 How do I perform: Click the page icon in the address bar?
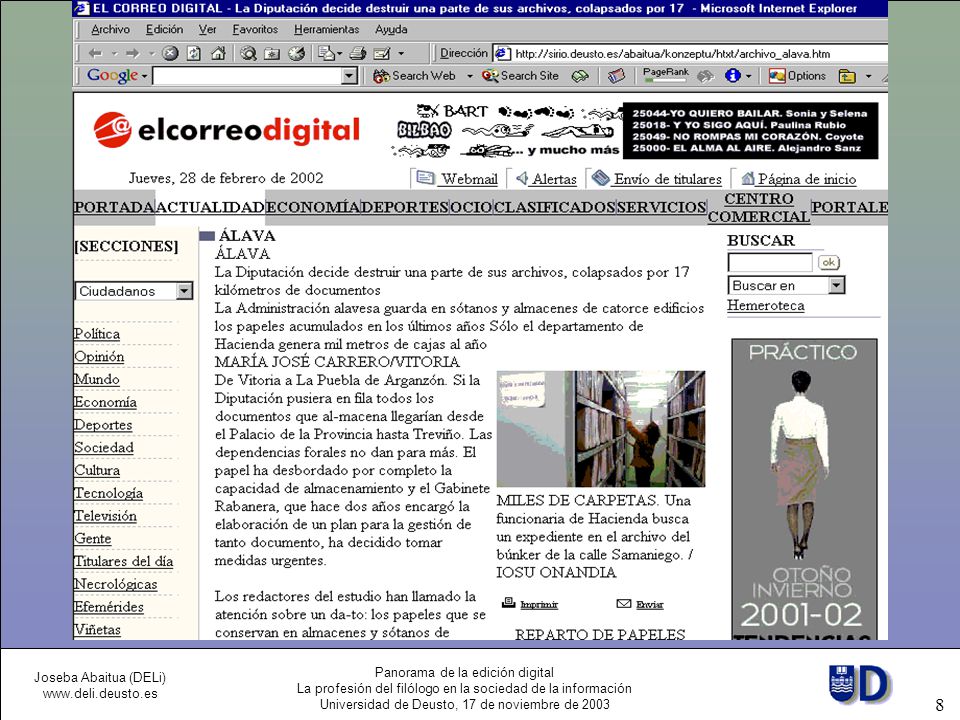point(502,53)
